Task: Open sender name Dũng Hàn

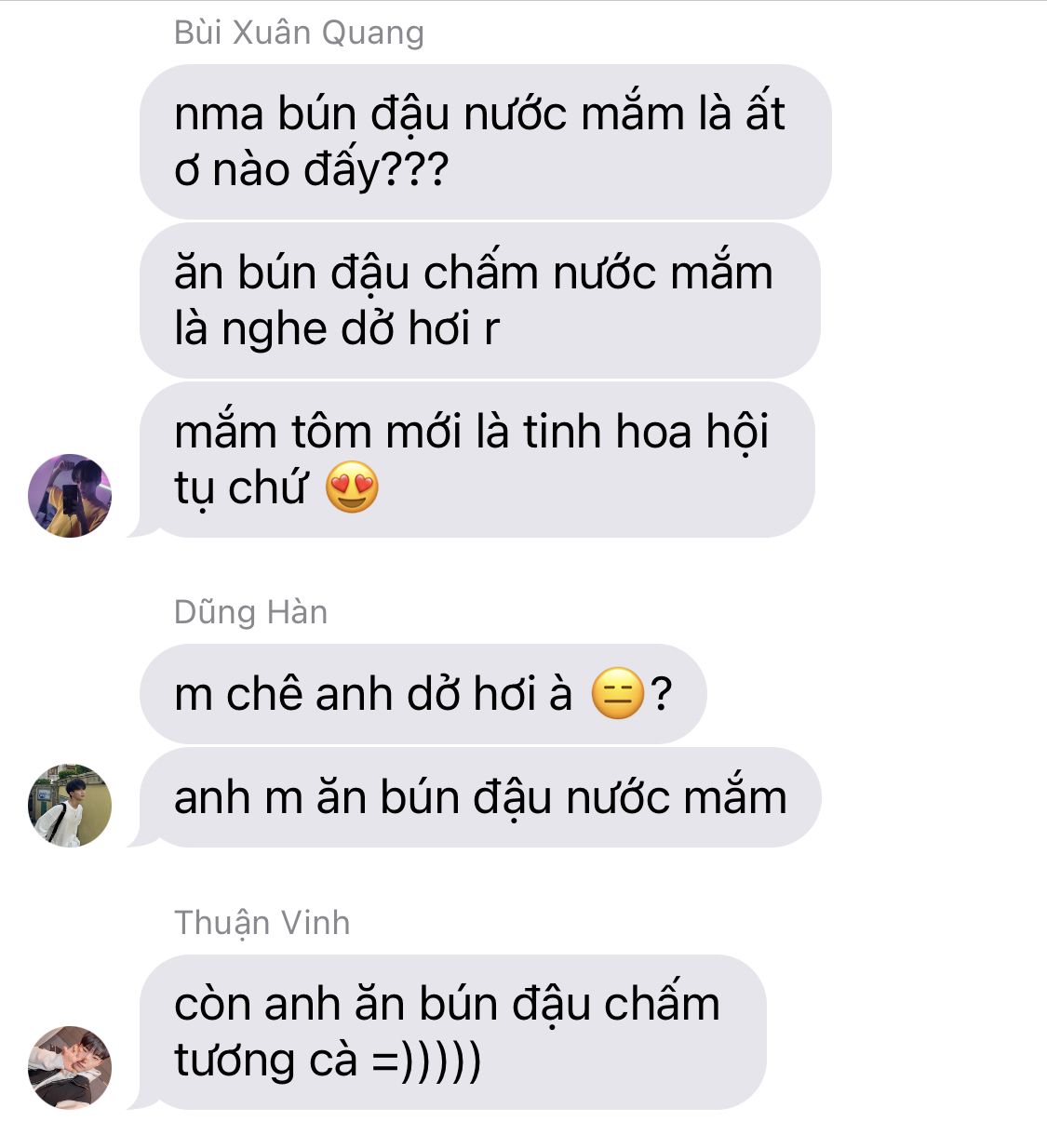Action: coord(250,612)
